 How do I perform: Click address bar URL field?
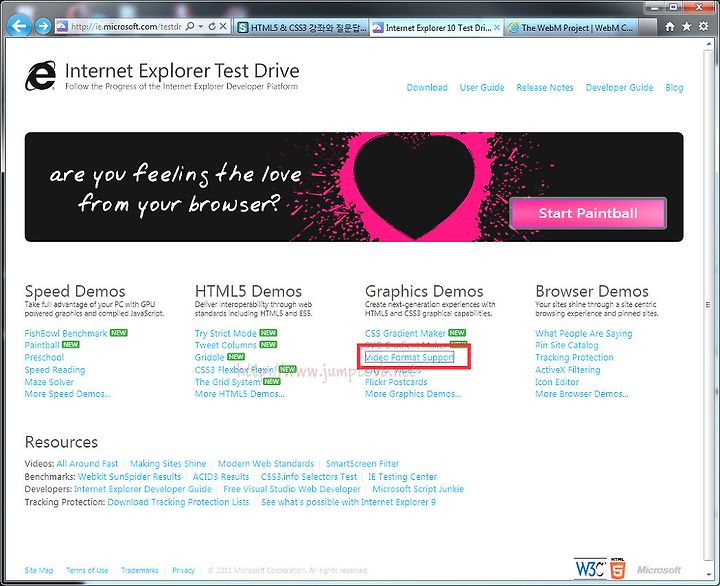(126, 27)
